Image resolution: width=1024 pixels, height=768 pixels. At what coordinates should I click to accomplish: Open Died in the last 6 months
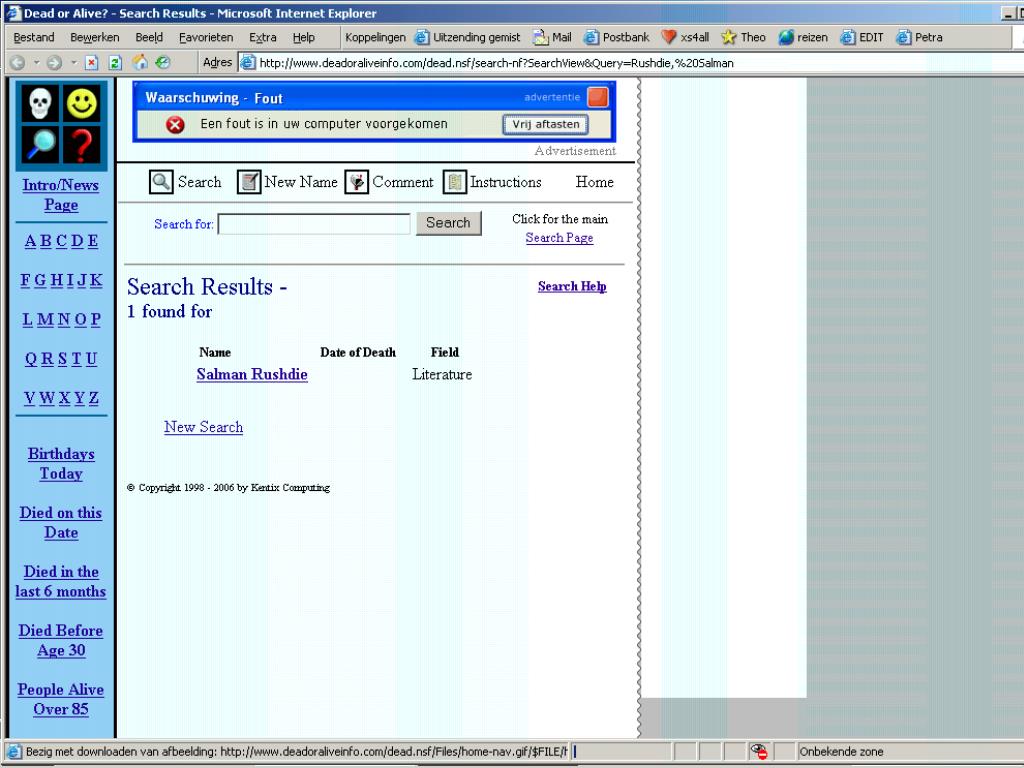click(61, 581)
